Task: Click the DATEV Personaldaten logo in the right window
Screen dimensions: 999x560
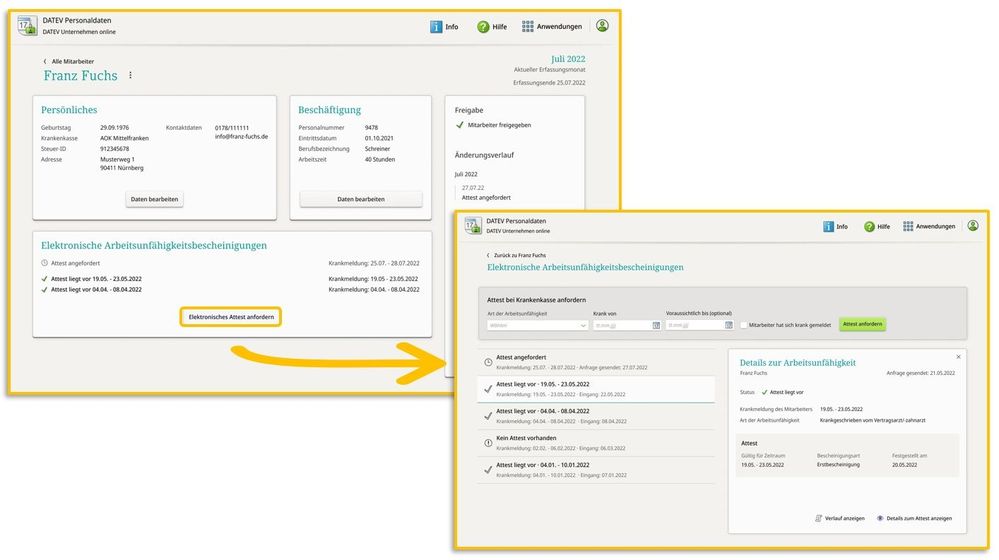Action: [474, 225]
